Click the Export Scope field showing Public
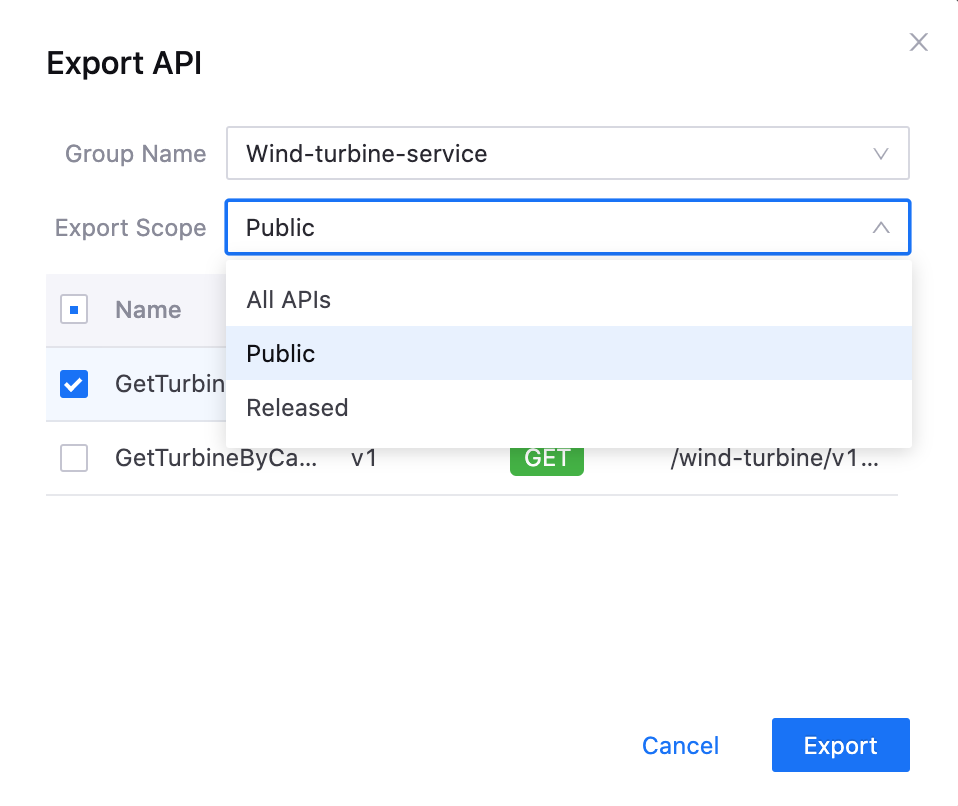The width and height of the screenshot is (958, 806). click(x=550, y=228)
